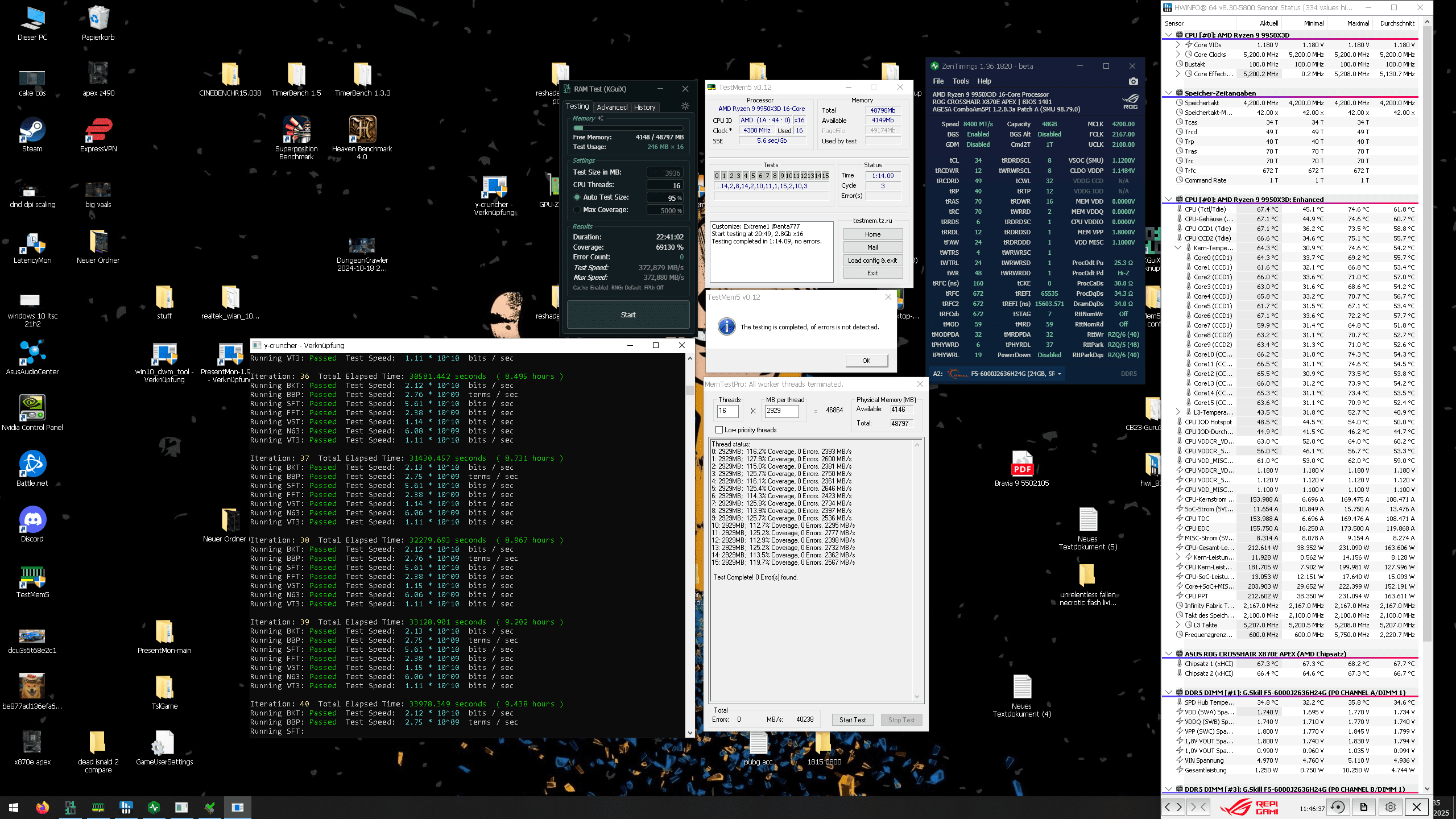Viewport: 1456px width, 819px height.
Task: Expand Core Clocks tree item
Action: pos(1178,55)
